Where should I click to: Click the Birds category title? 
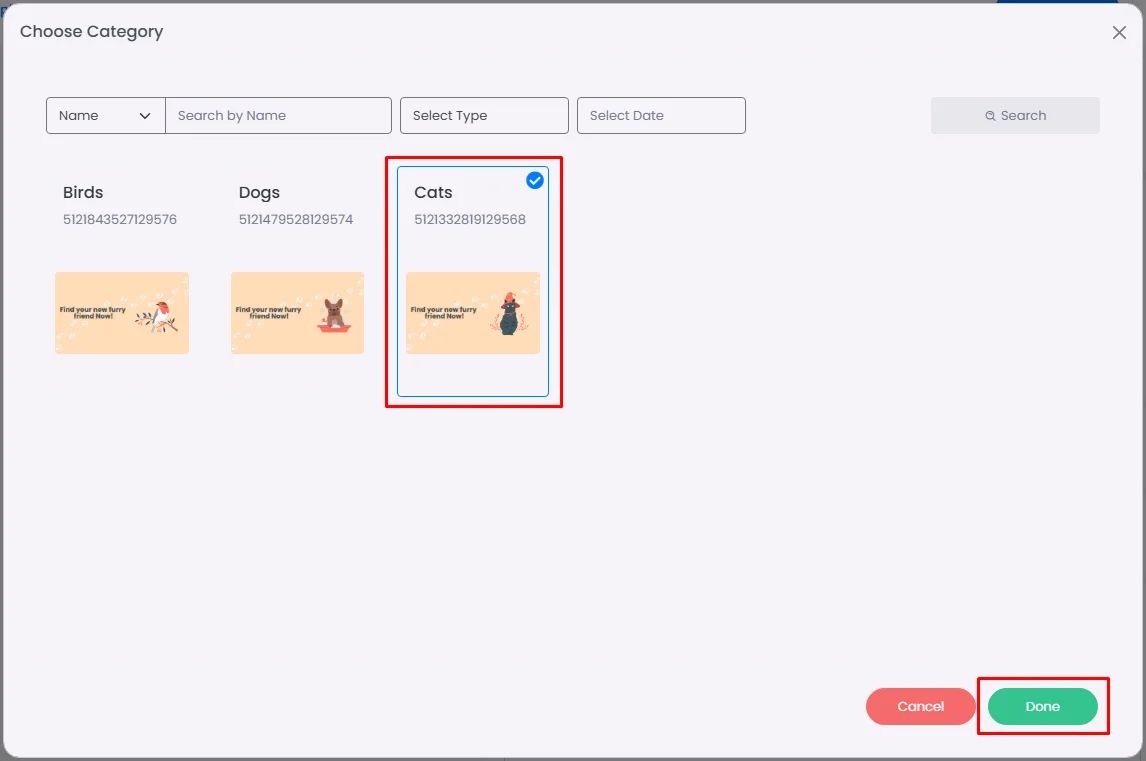click(x=83, y=192)
